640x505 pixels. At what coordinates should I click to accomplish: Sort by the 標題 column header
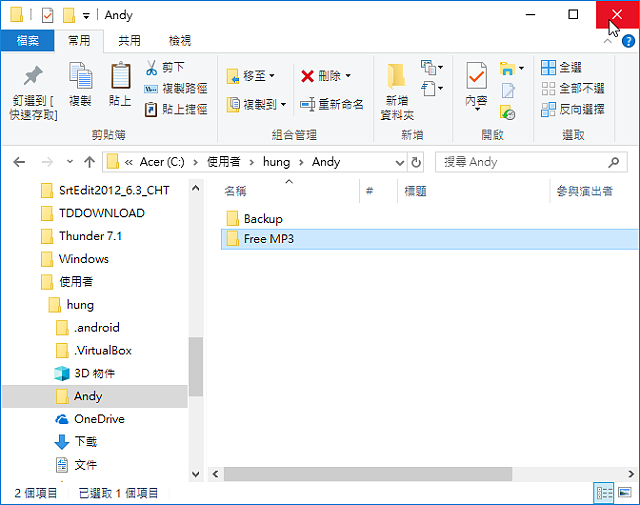click(415, 191)
